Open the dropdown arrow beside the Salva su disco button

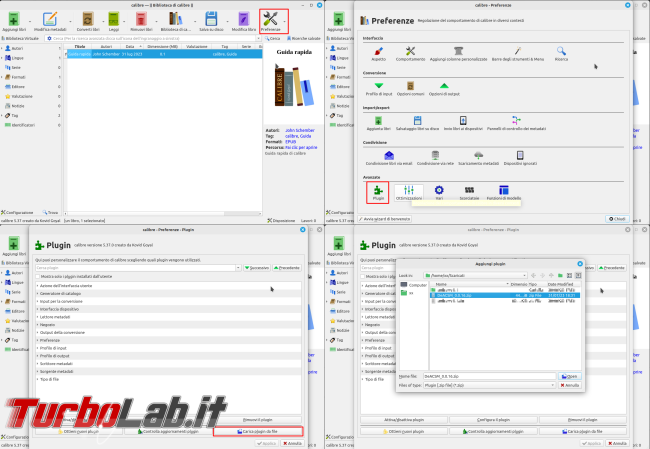[x=227, y=21]
